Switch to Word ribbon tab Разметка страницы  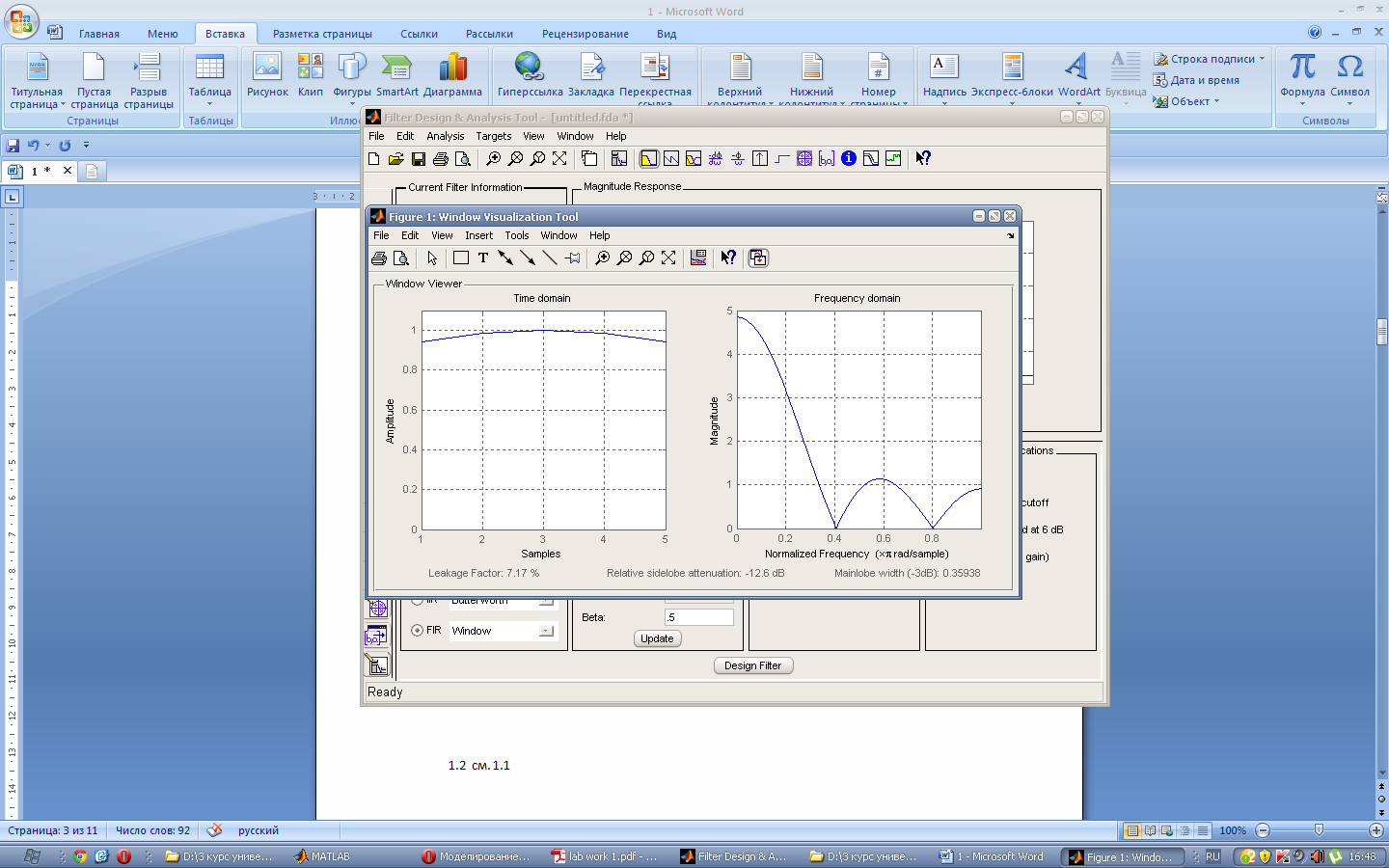[322, 34]
